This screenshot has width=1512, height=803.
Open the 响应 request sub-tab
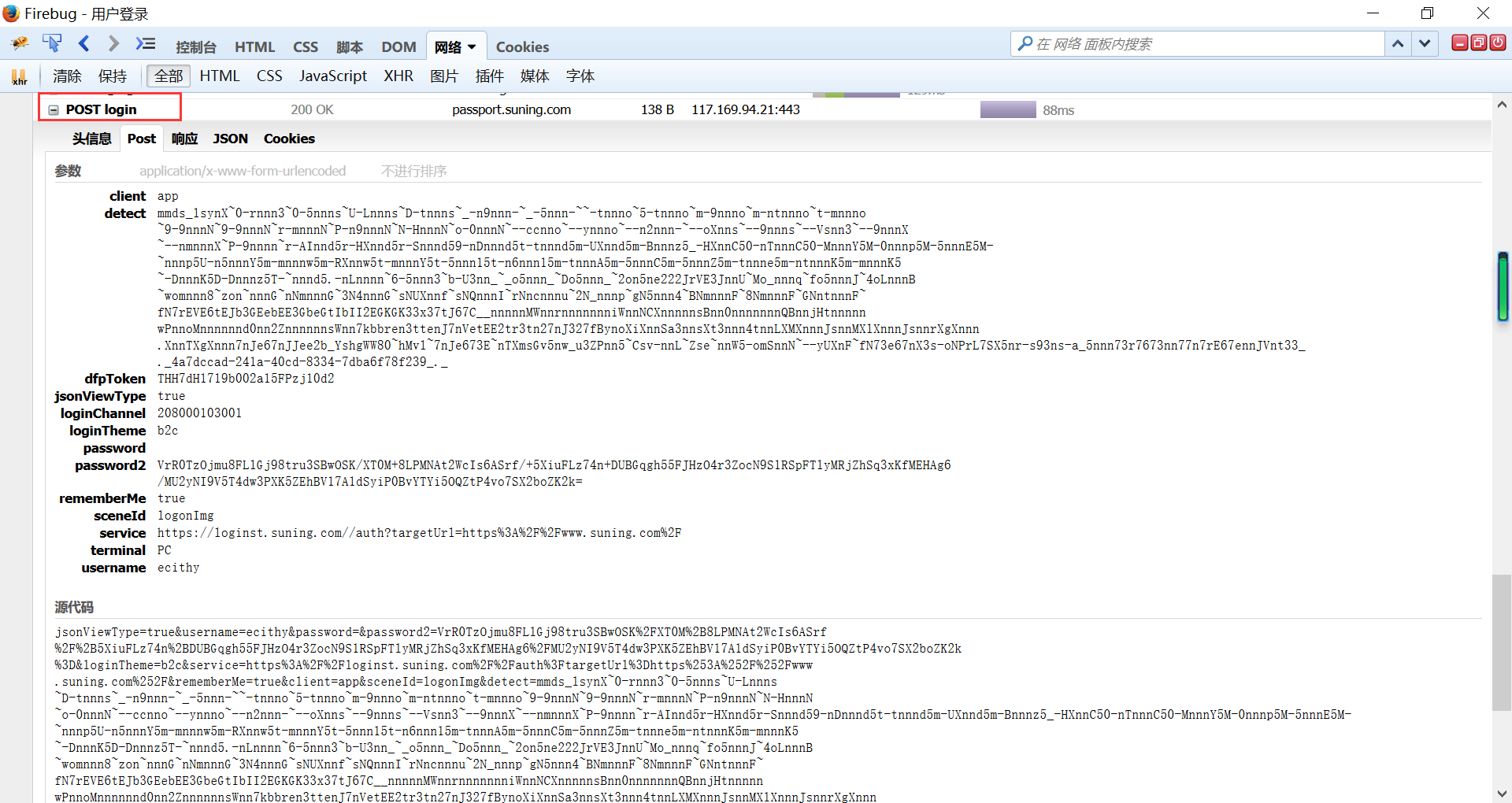(185, 139)
